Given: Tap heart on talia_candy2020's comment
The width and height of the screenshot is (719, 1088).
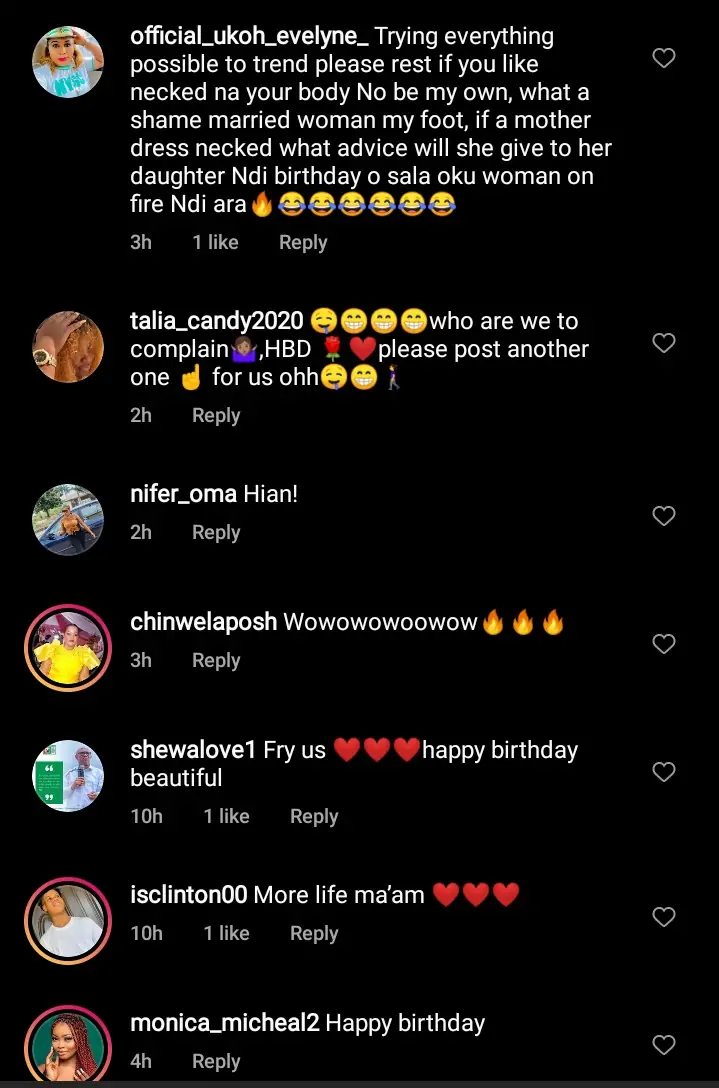Looking at the screenshot, I should point(664,343).
